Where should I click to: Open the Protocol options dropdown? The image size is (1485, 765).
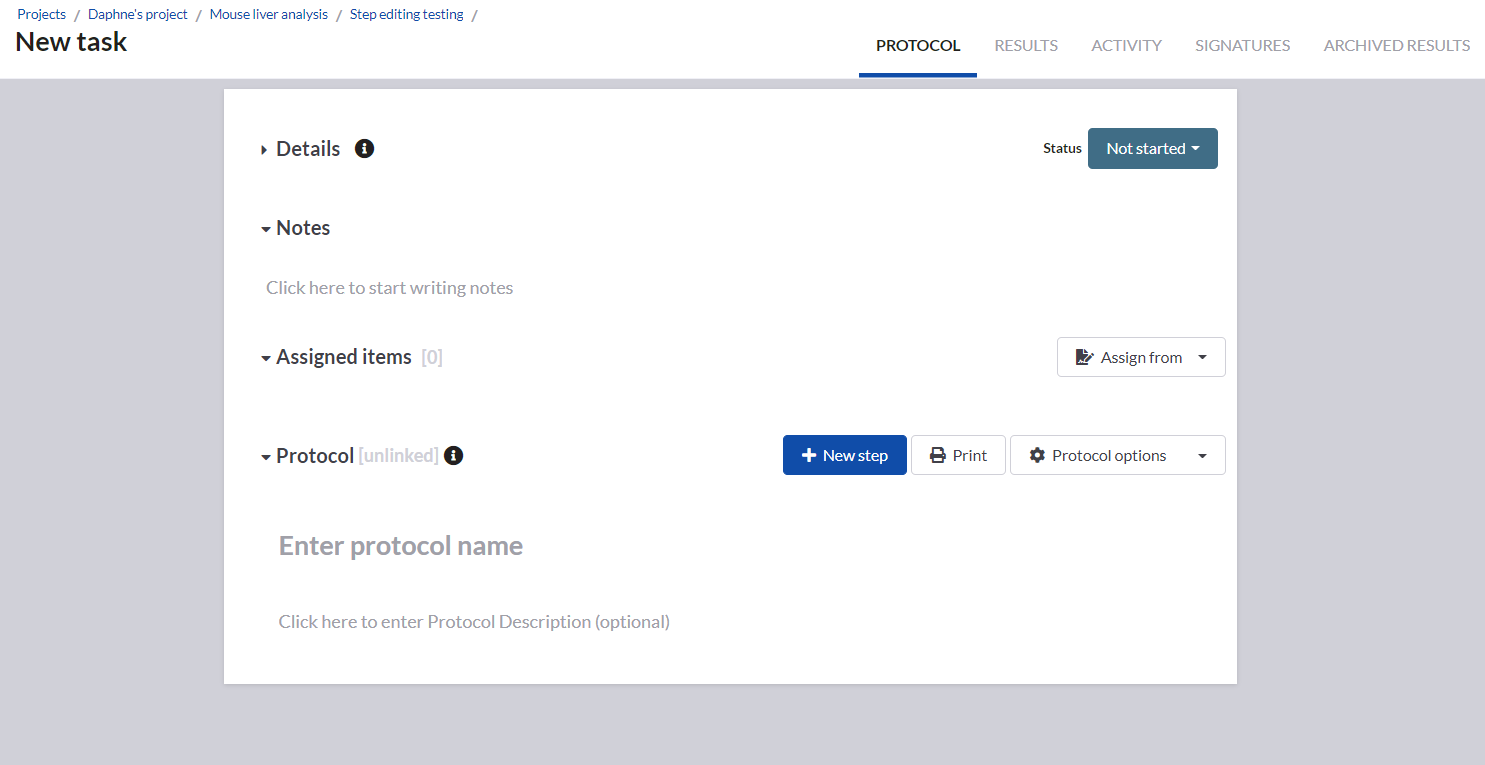coord(1117,455)
